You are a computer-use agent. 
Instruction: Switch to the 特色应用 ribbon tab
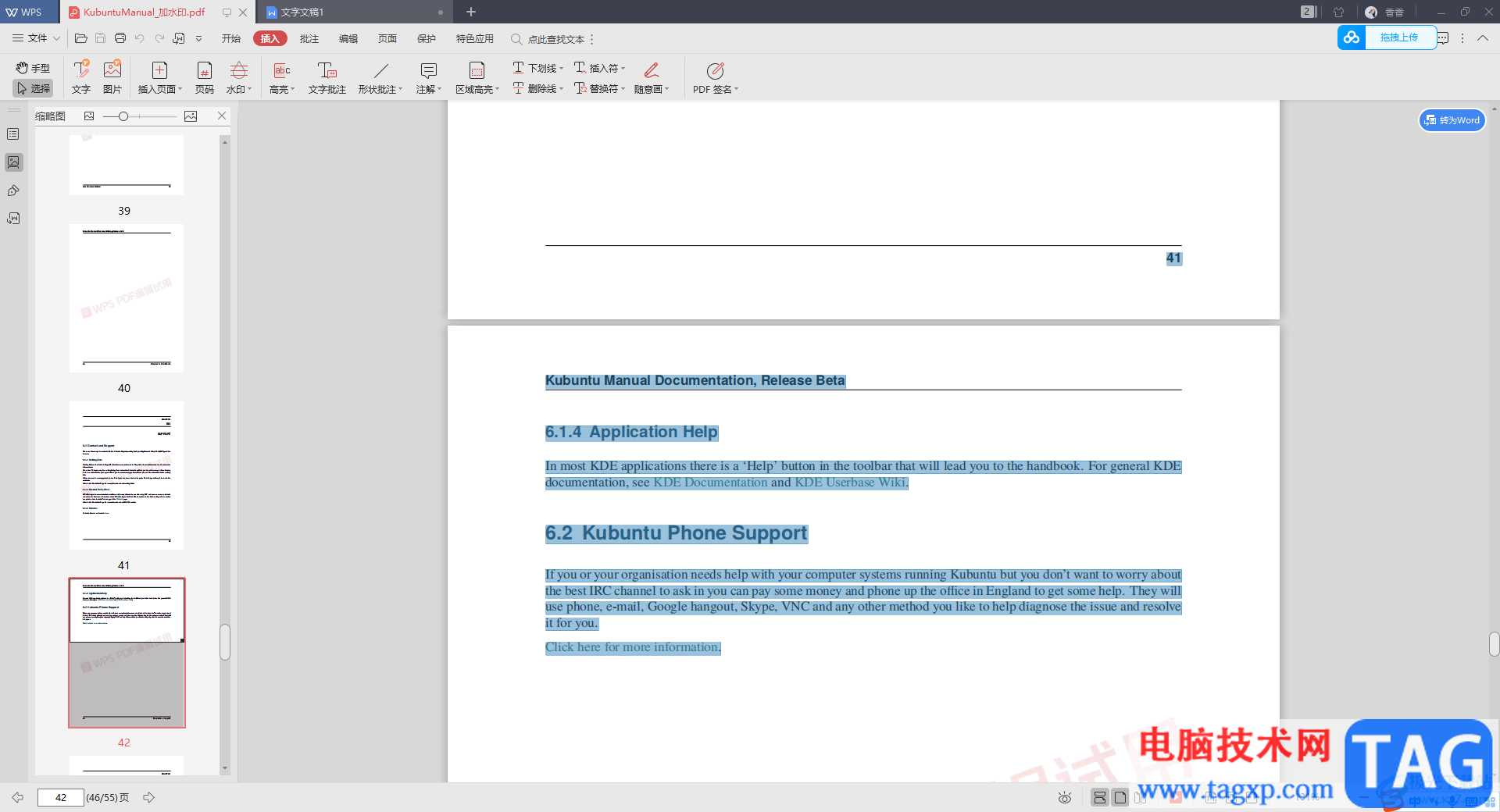475,38
